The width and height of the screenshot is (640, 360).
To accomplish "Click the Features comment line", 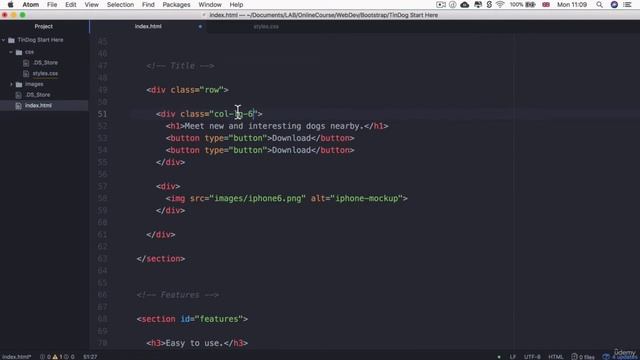I will pos(178,295).
